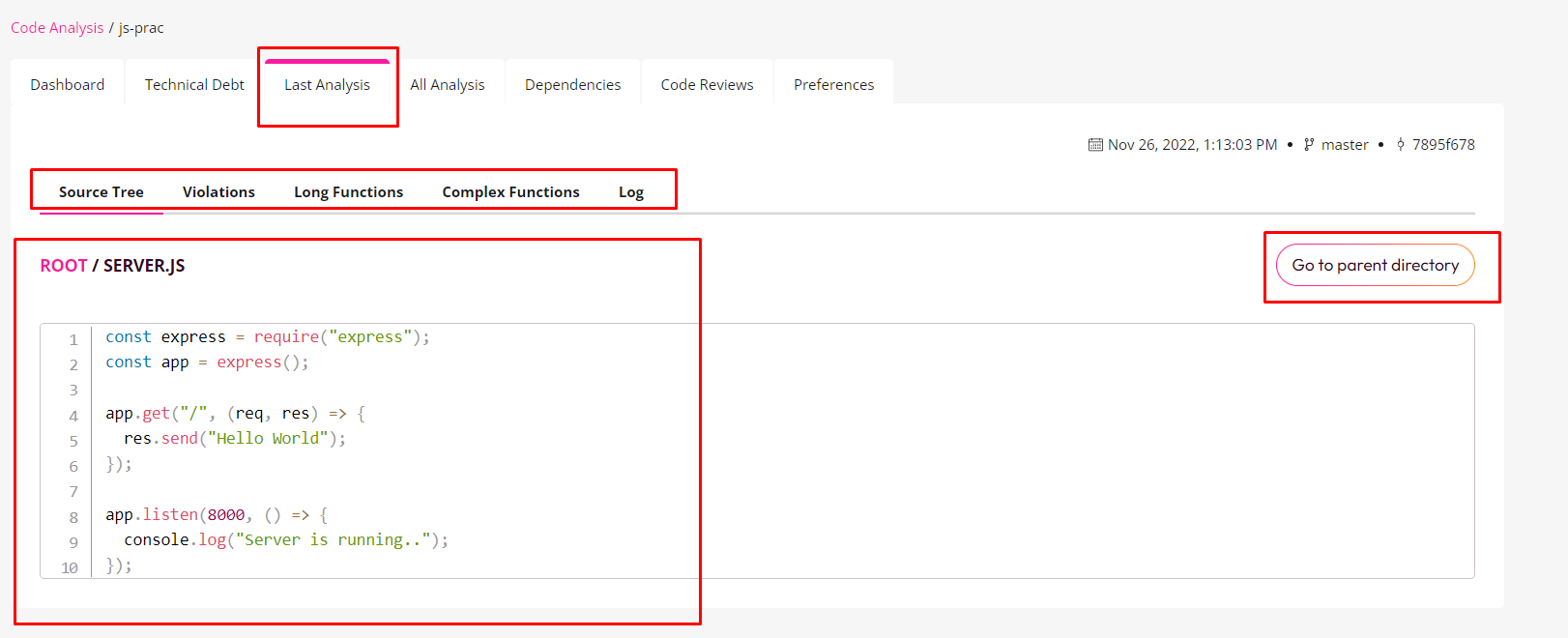Open the Log sub-tab

631,192
